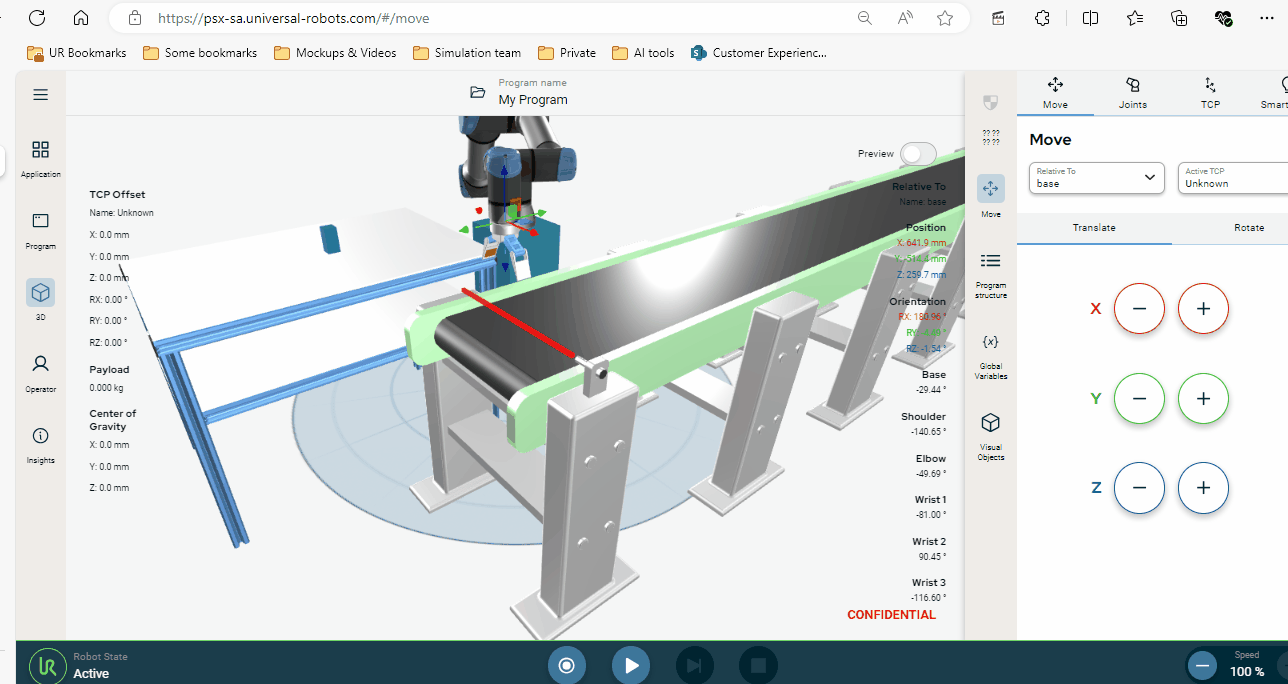
Task: Play the program
Action: pyautogui.click(x=631, y=665)
